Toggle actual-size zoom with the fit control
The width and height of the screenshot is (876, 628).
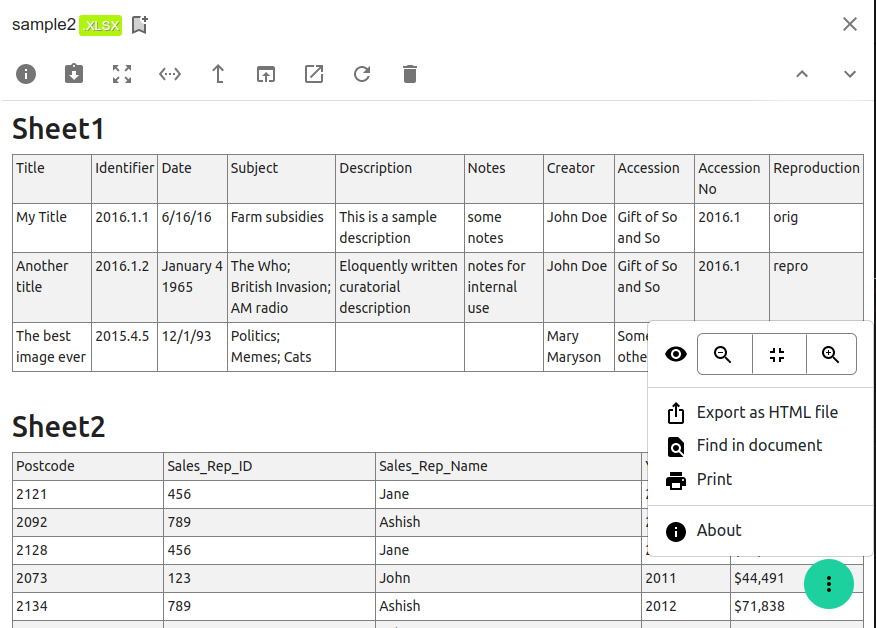pyautogui.click(x=779, y=354)
